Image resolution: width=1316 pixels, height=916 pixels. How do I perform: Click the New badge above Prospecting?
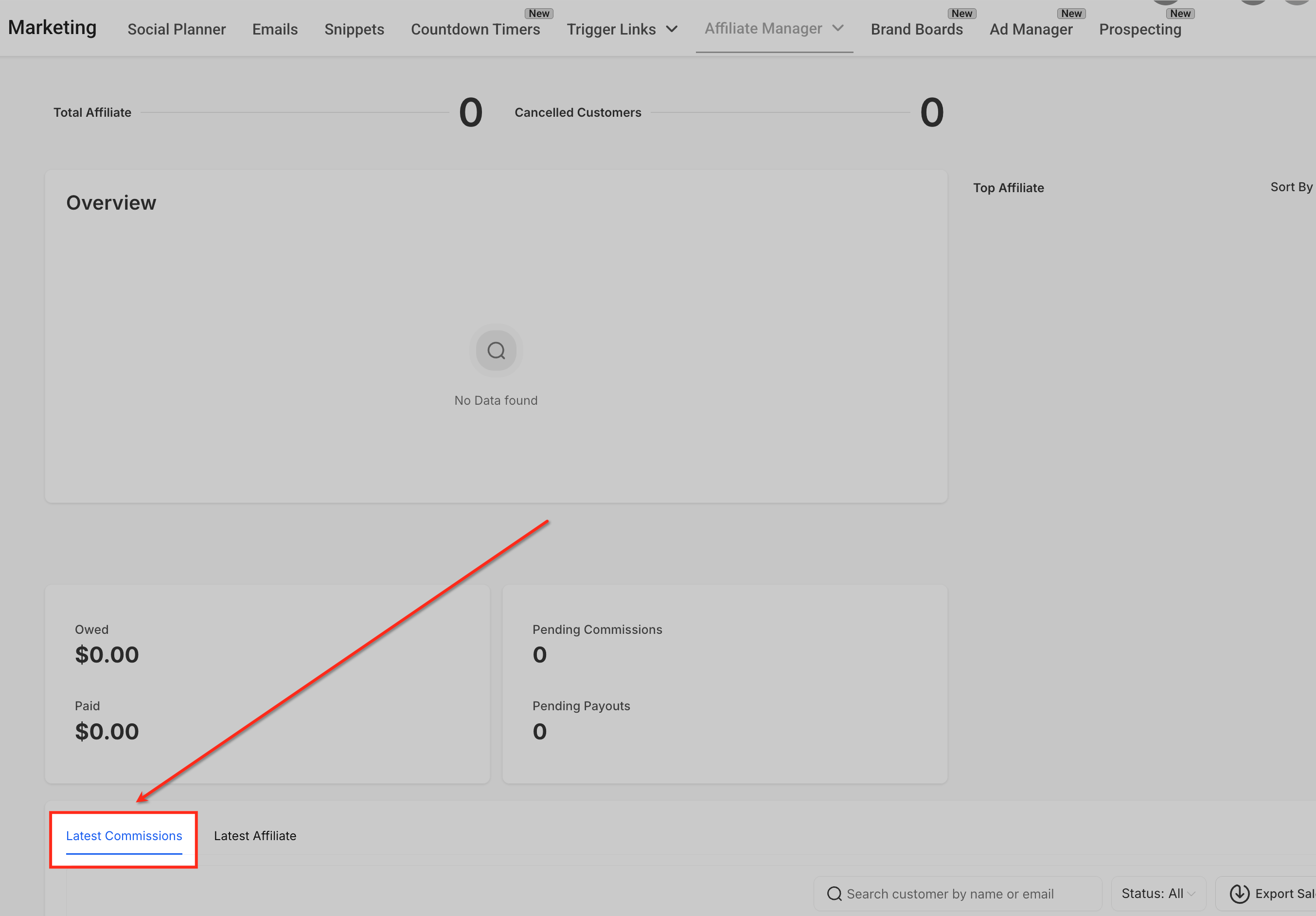[x=1180, y=13]
